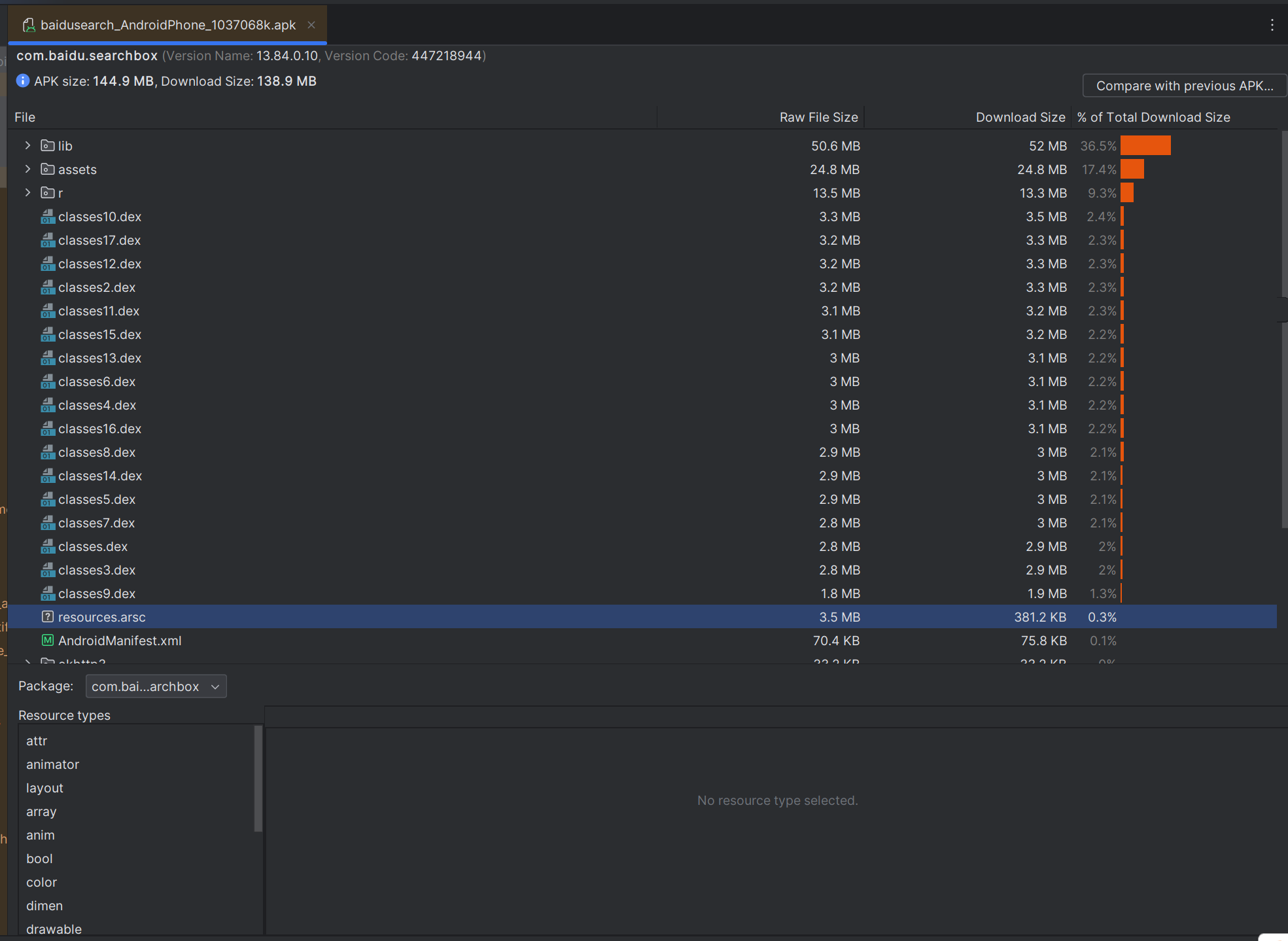Click the classes9.dex file icon
The width and height of the screenshot is (1288, 941).
tap(48, 594)
